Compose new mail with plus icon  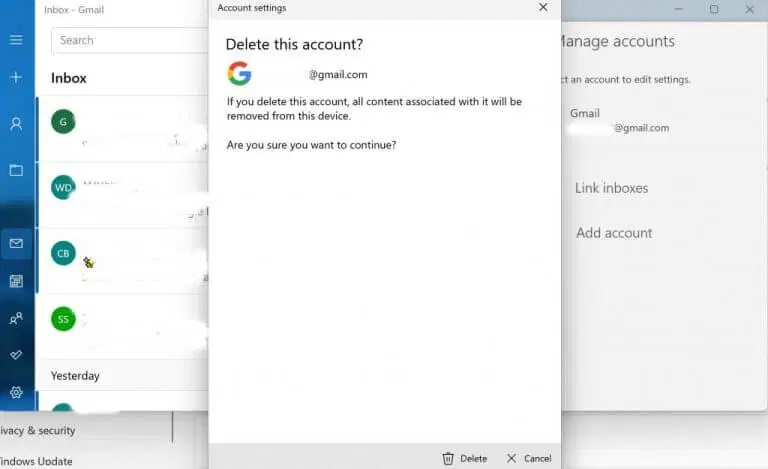coord(16,77)
